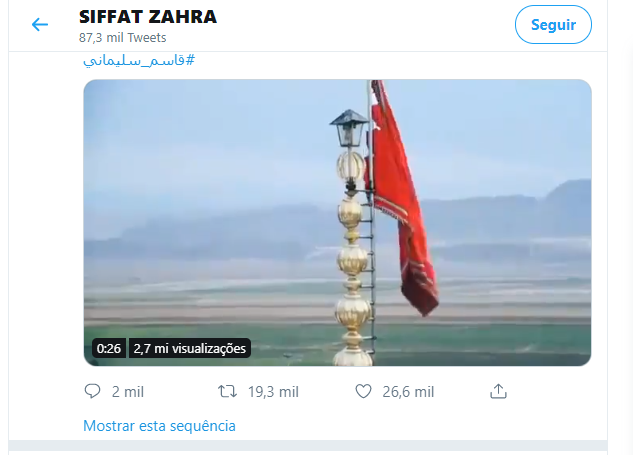Click the 2 mil replies count
Image resolution: width=633 pixels, height=455 pixels.
point(128,392)
